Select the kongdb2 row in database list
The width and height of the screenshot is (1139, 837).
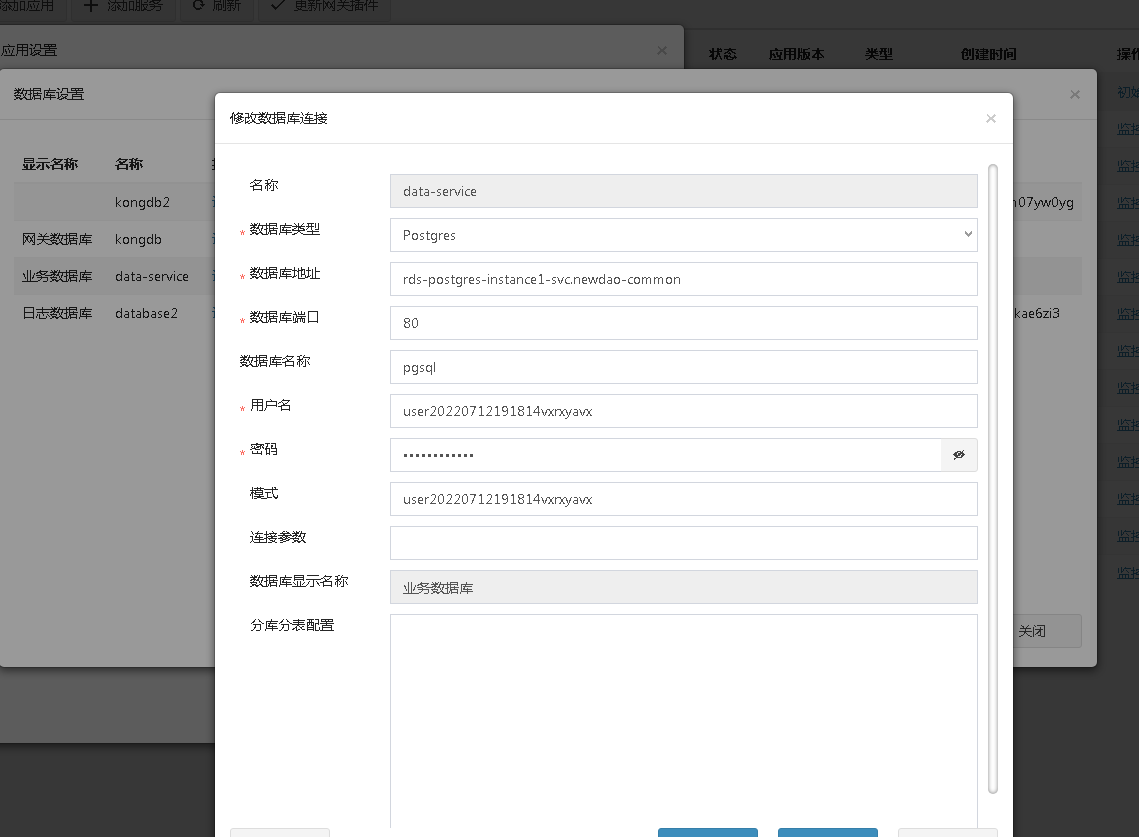(x=142, y=202)
